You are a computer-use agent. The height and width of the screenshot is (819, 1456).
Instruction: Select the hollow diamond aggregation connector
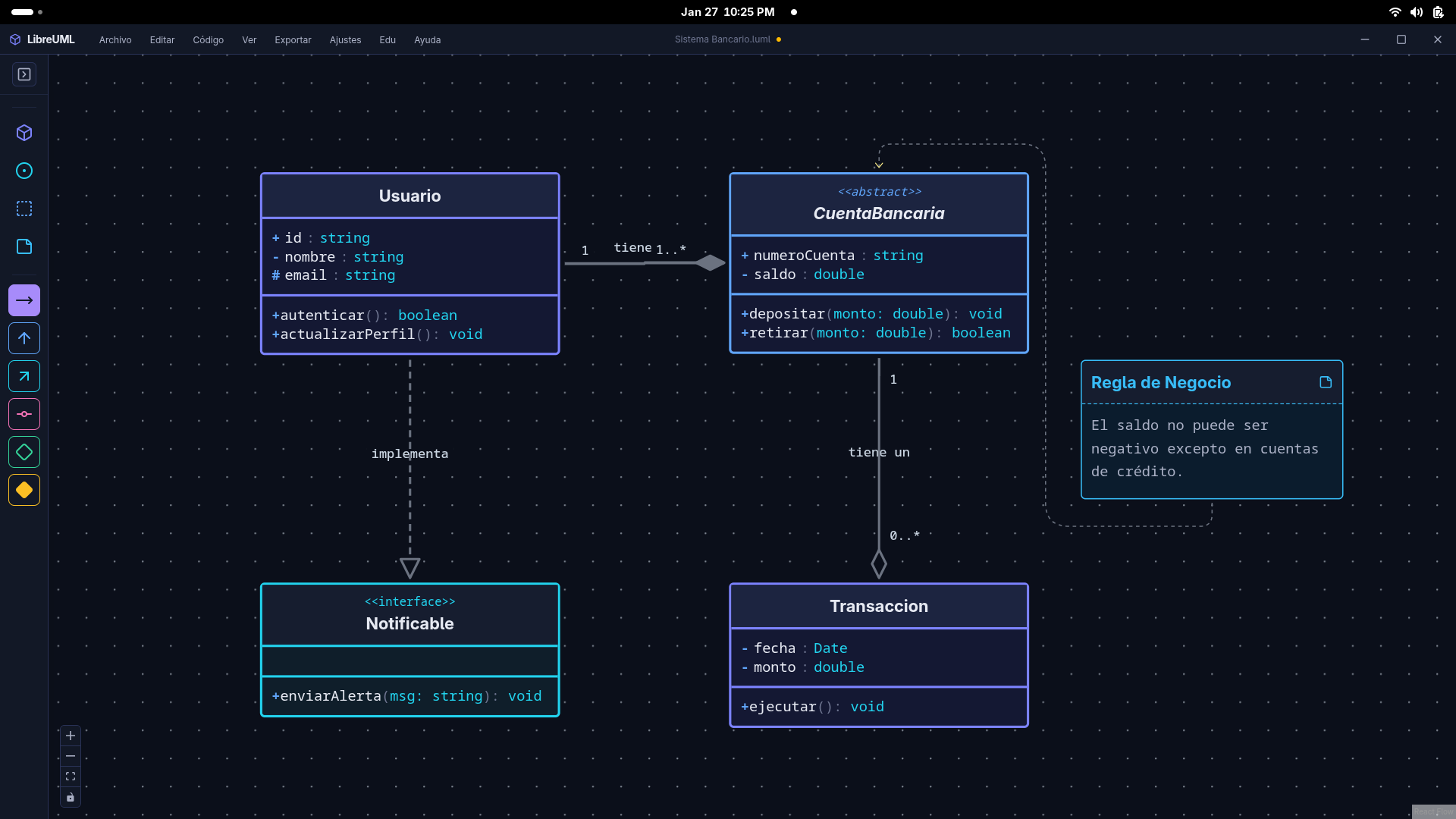pyautogui.click(x=24, y=452)
